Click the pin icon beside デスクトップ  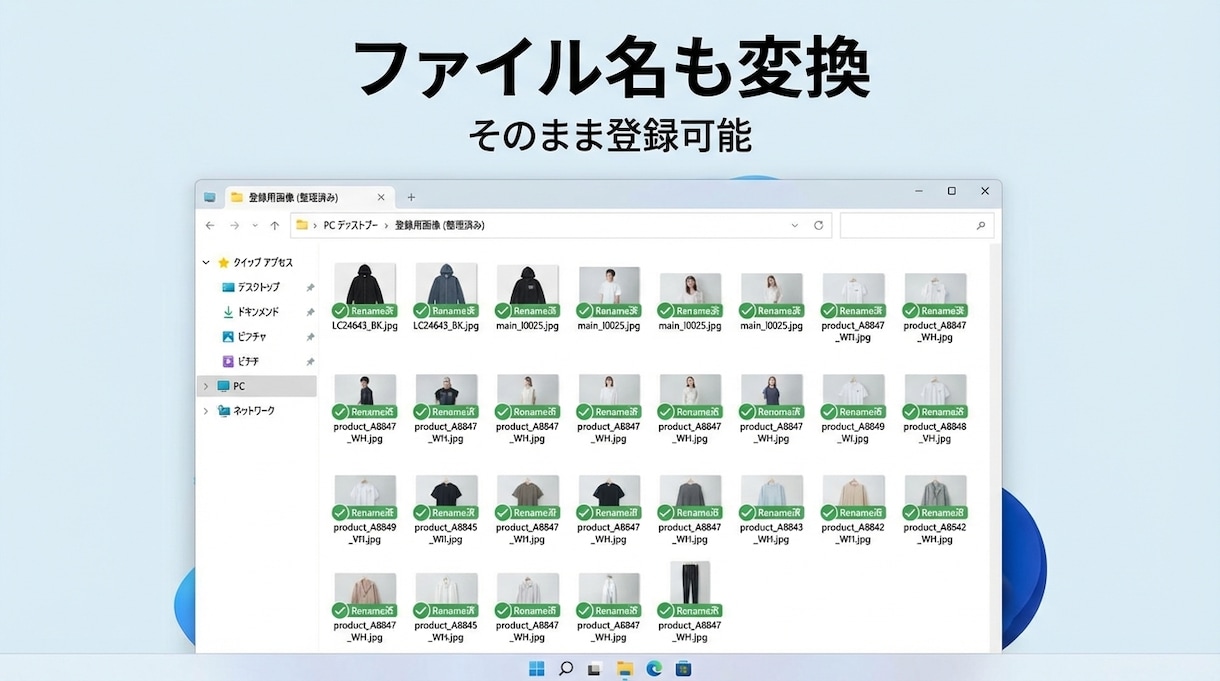click(310, 288)
